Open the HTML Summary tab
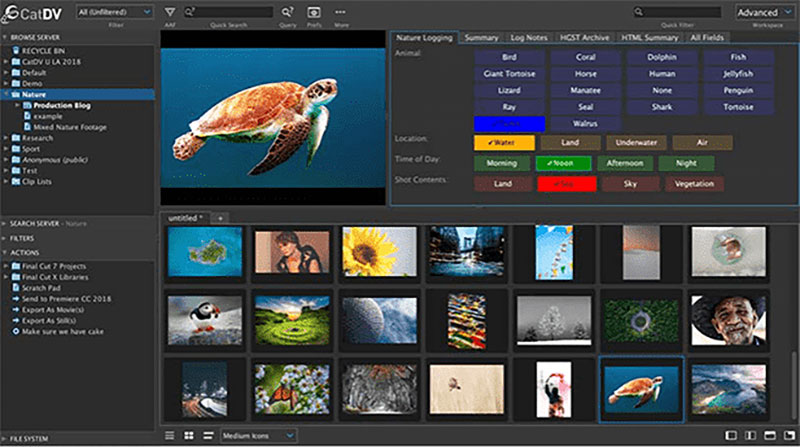 (650, 38)
